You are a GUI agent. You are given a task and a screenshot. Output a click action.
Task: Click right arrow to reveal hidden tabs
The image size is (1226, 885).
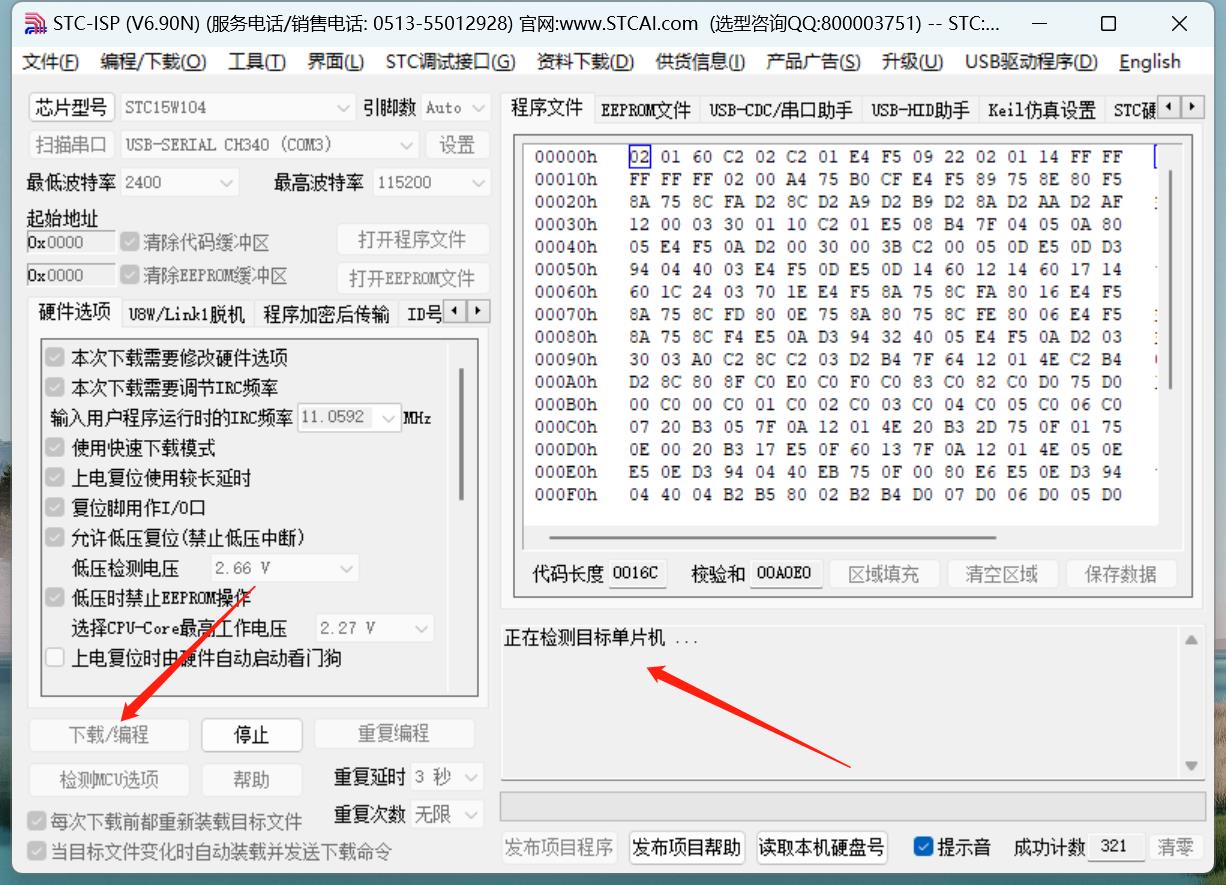1191,107
